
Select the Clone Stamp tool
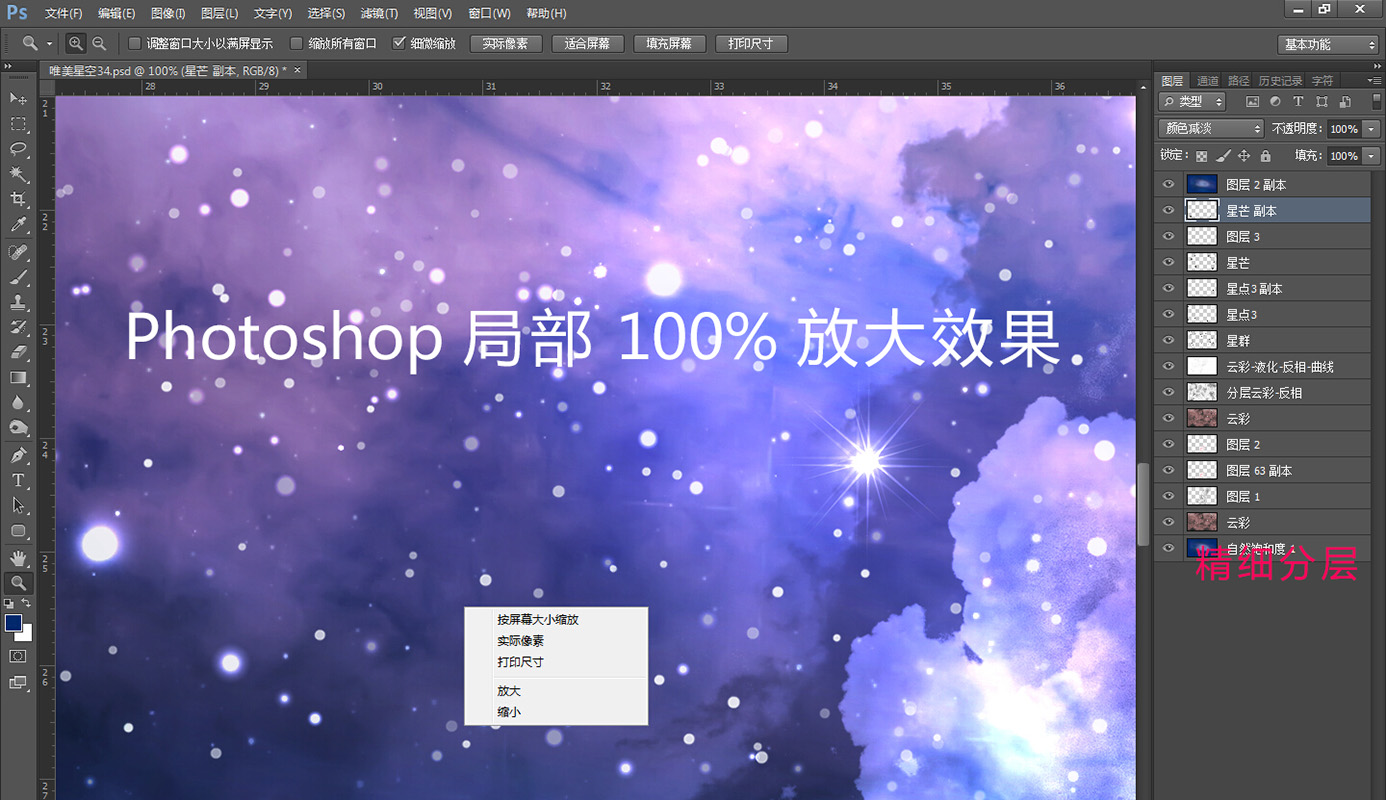18,302
